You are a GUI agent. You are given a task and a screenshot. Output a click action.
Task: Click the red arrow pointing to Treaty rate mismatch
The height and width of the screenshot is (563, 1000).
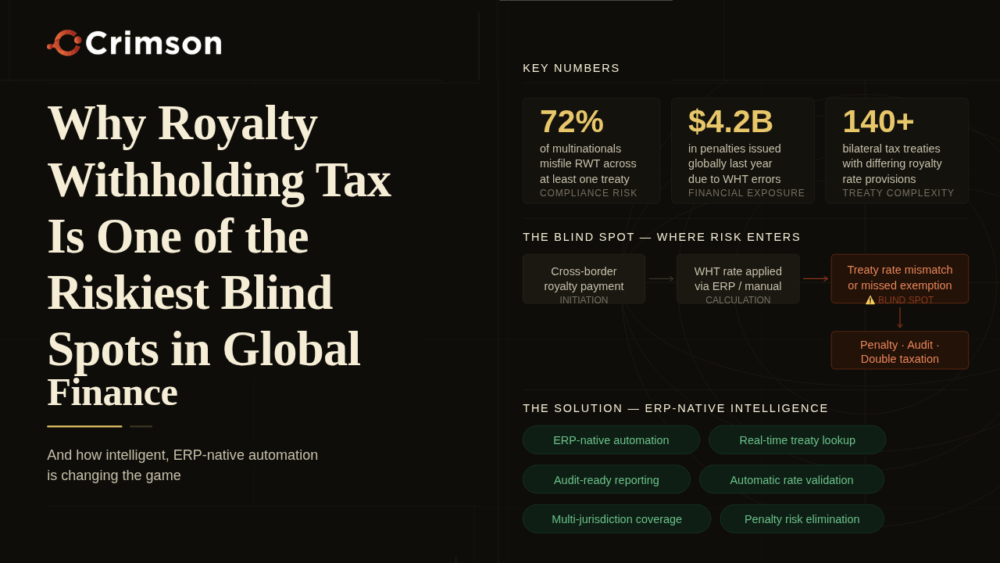815,279
